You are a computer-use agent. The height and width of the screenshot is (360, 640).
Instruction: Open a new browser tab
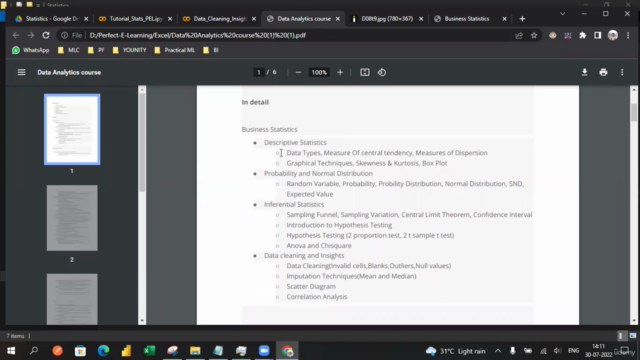click(522, 19)
